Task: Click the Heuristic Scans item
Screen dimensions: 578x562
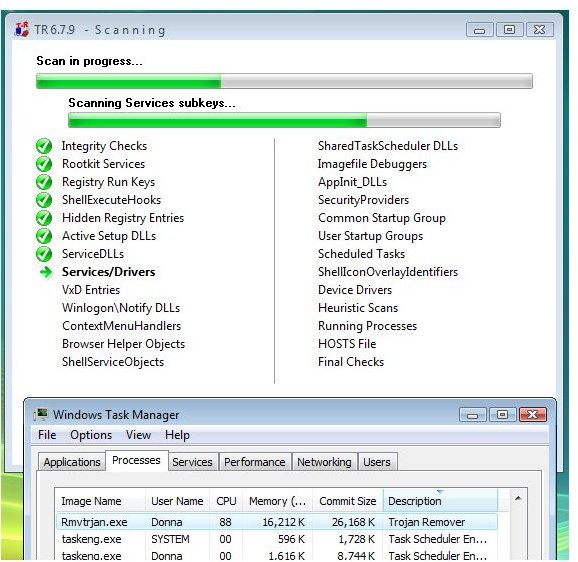Action: pos(358,308)
